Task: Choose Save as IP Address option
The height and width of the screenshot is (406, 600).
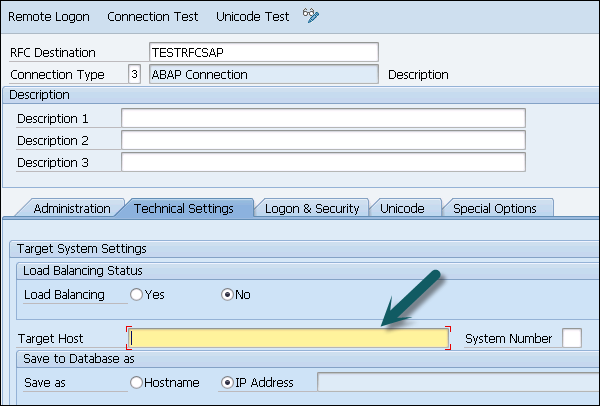Action: tap(226, 382)
